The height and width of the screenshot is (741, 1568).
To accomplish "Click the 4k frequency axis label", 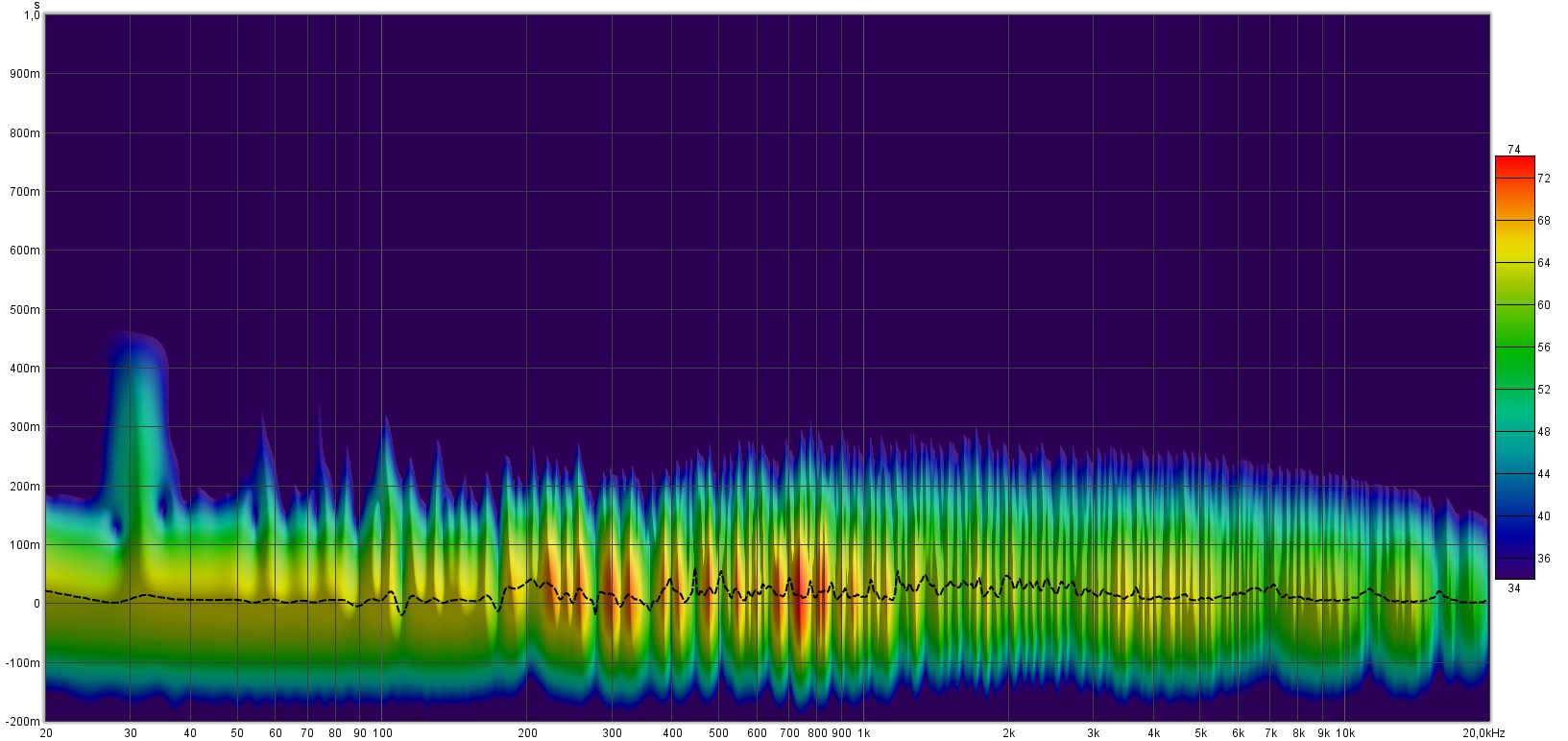I will (x=1153, y=733).
